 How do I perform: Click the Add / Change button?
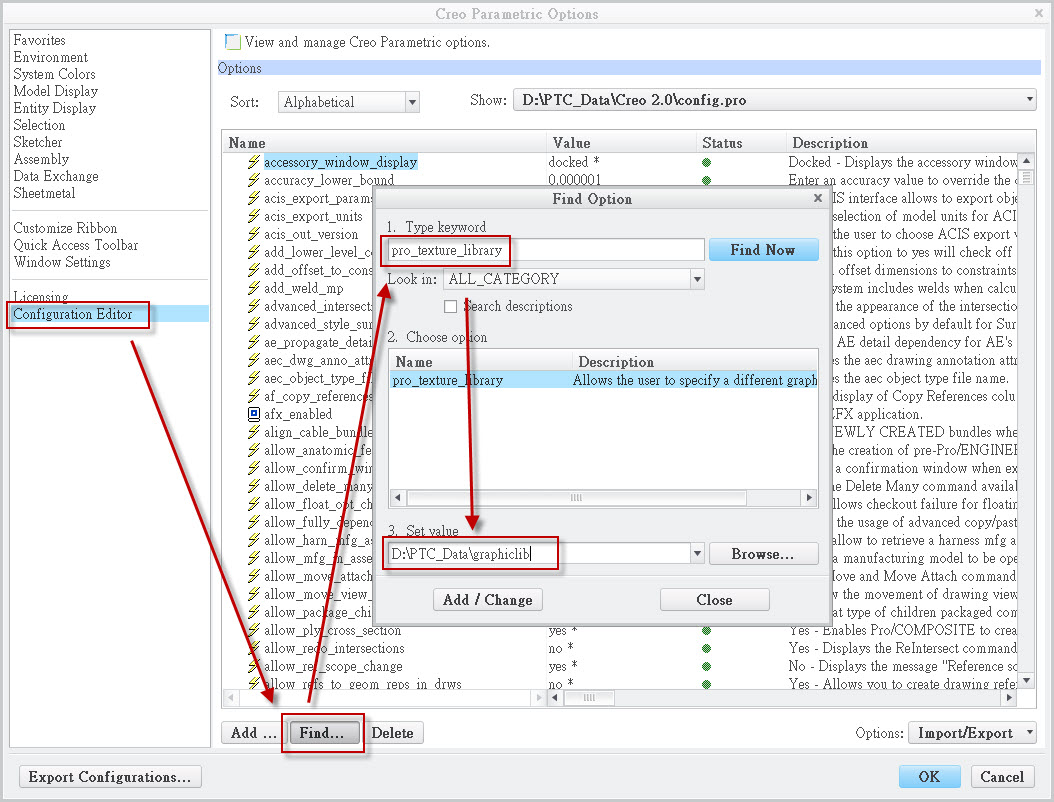tap(488, 600)
